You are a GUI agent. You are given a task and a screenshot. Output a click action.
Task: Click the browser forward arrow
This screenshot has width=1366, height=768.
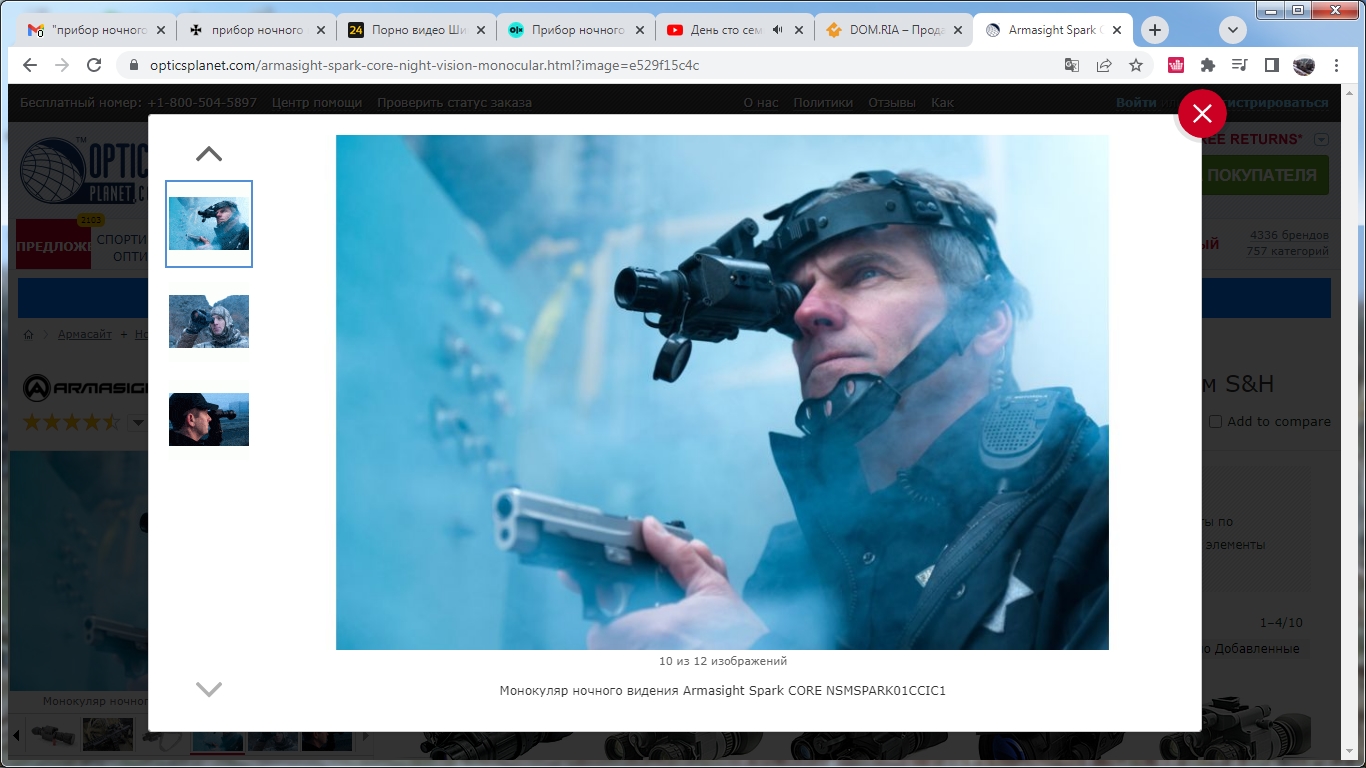(62, 65)
